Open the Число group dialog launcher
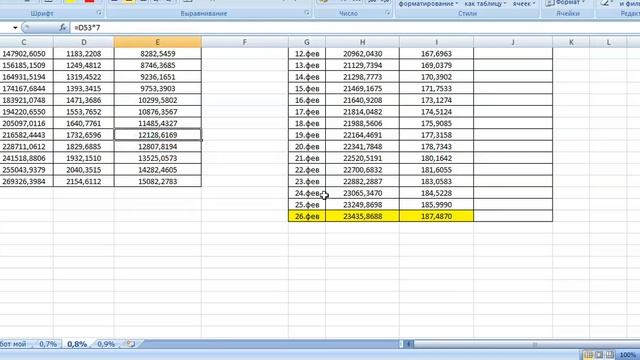Screen dimensions: 640x360 pyautogui.click(x=387, y=13)
